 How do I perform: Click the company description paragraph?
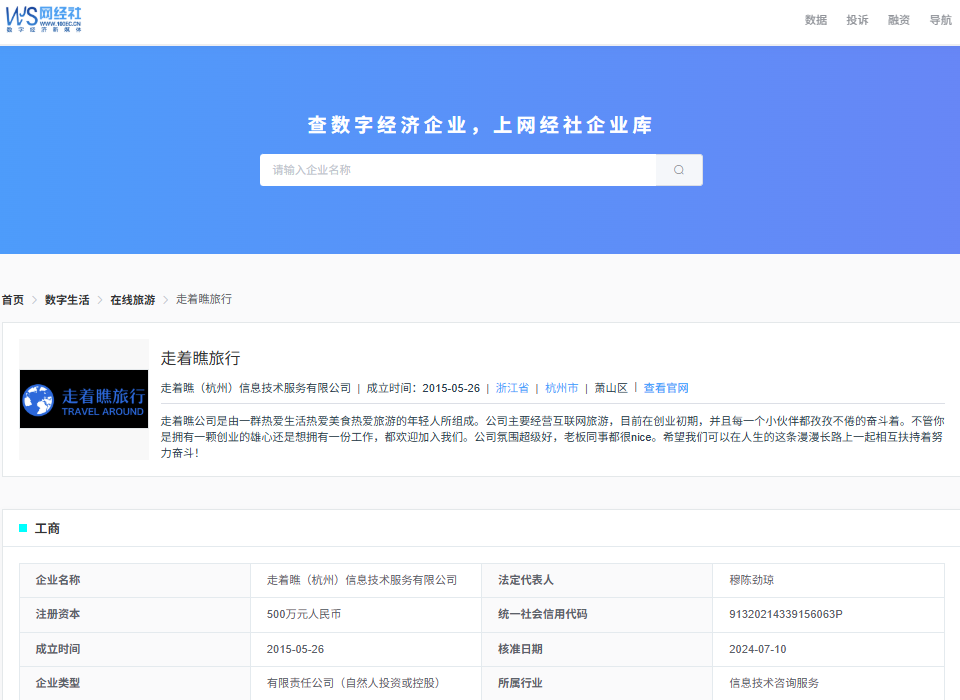pyautogui.click(x=552, y=437)
